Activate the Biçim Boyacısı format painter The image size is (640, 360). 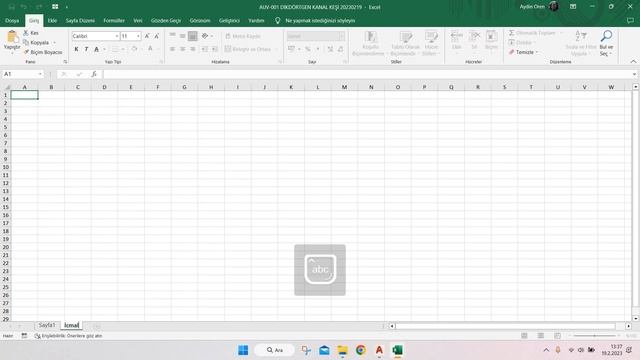43,52
